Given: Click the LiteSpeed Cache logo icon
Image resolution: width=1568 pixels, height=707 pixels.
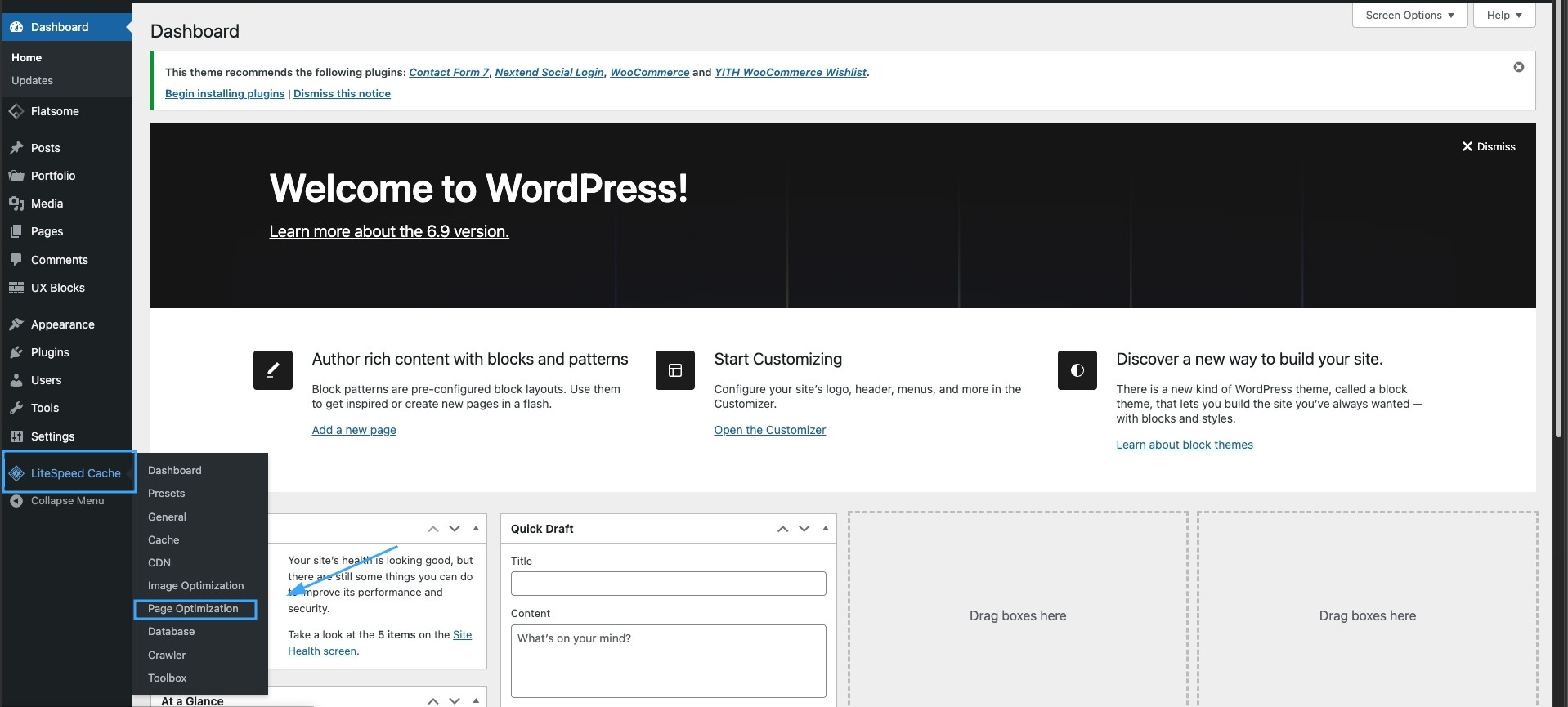Looking at the screenshot, I should [x=16, y=473].
